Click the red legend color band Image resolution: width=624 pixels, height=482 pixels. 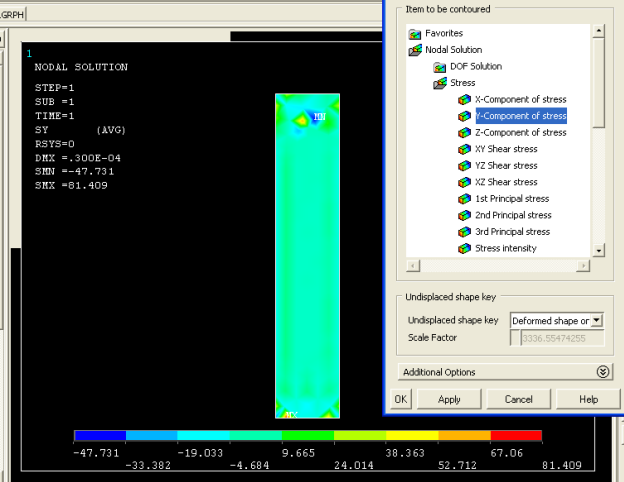click(x=516, y=436)
